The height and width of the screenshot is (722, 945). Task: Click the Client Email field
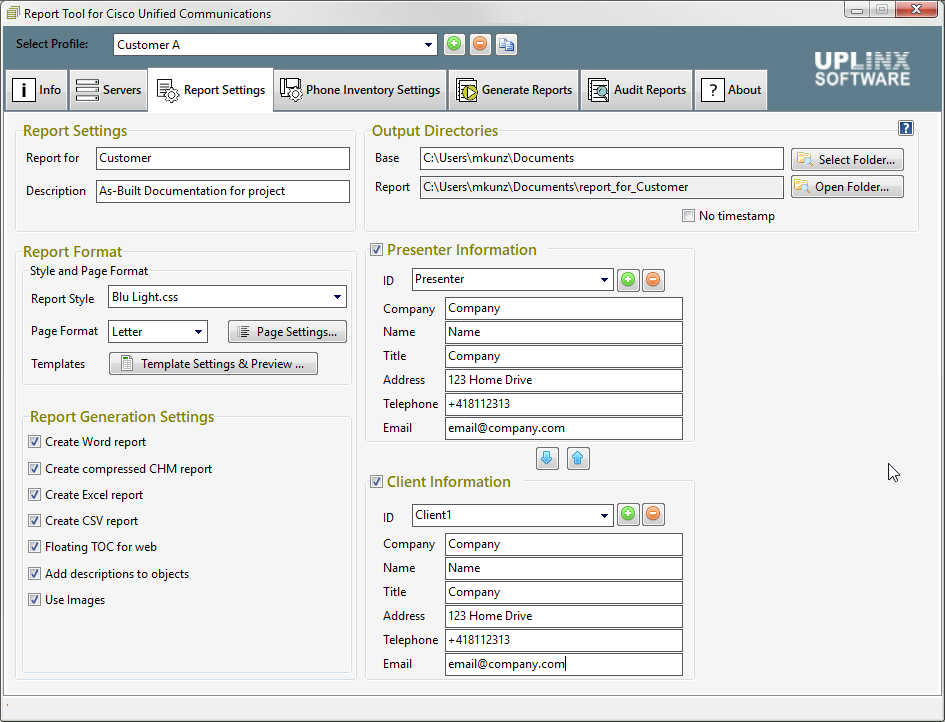[564, 664]
